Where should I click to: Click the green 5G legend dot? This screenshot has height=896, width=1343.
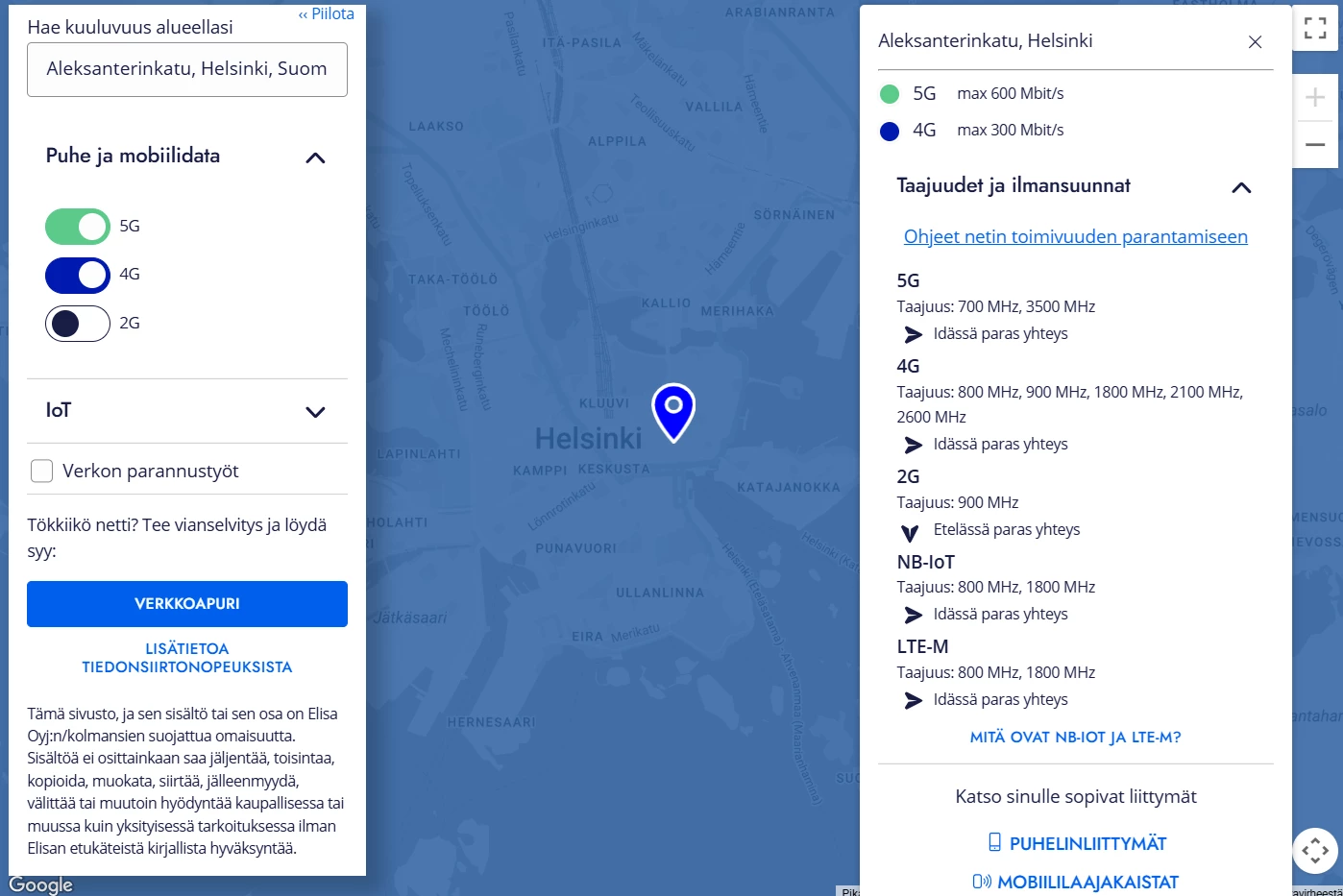tap(890, 94)
